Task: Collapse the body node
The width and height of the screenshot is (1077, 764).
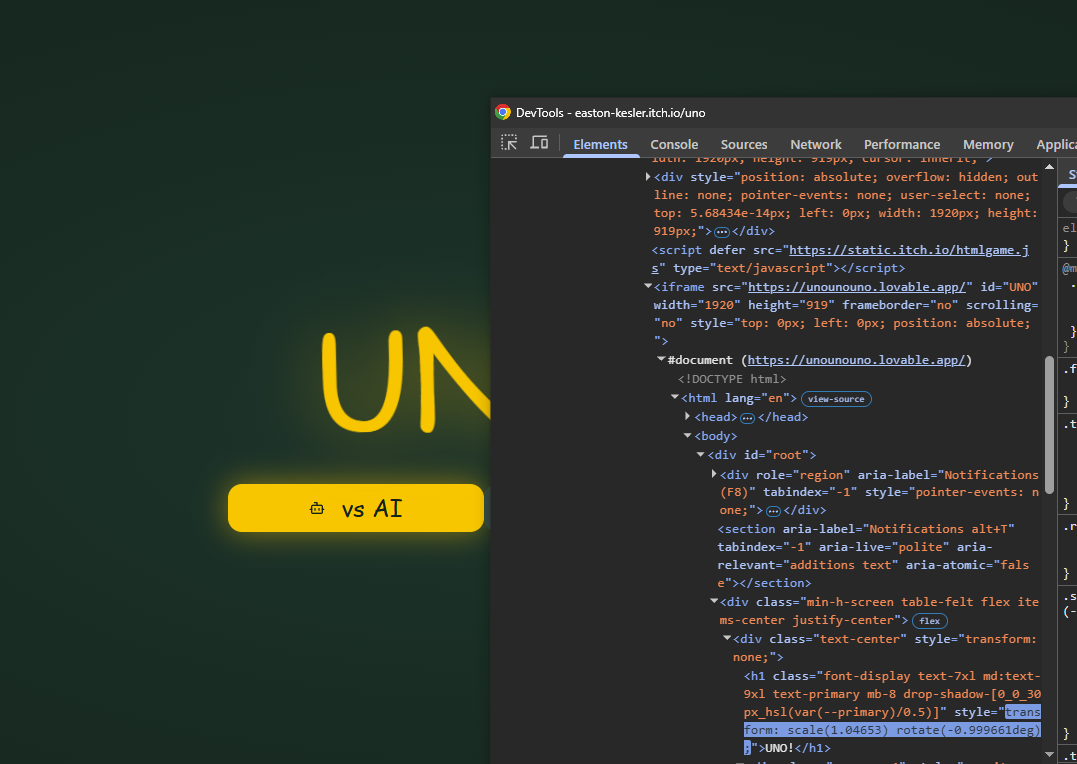Action: 688,436
